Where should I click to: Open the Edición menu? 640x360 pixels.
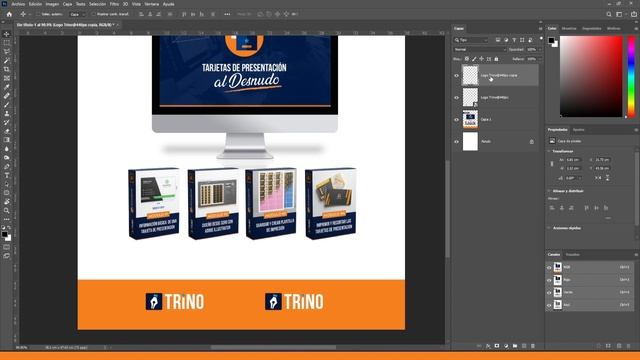pyautogui.click(x=35, y=4)
